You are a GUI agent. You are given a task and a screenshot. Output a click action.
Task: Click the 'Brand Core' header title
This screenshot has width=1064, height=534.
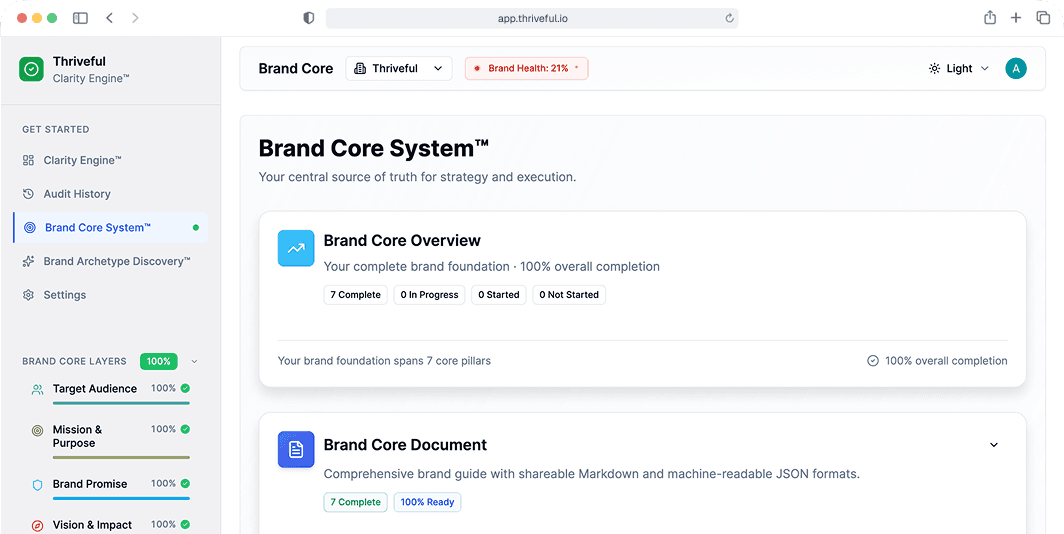click(x=296, y=69)
